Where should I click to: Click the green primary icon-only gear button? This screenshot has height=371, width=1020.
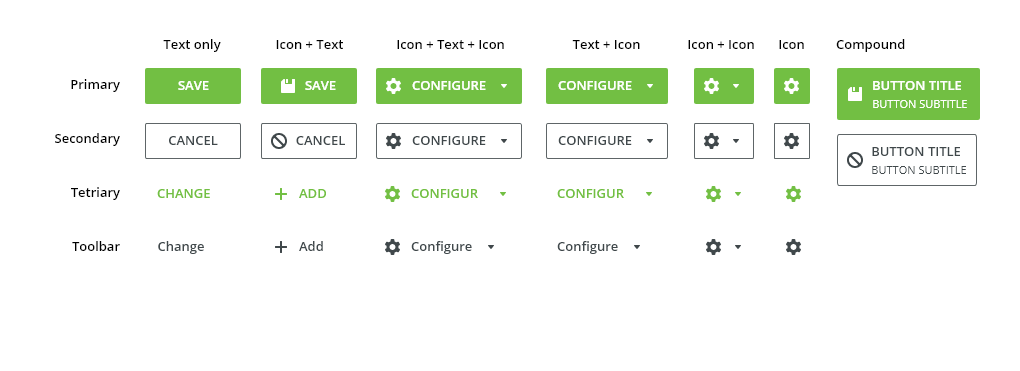pyautogui.click(x=792, y=86)
